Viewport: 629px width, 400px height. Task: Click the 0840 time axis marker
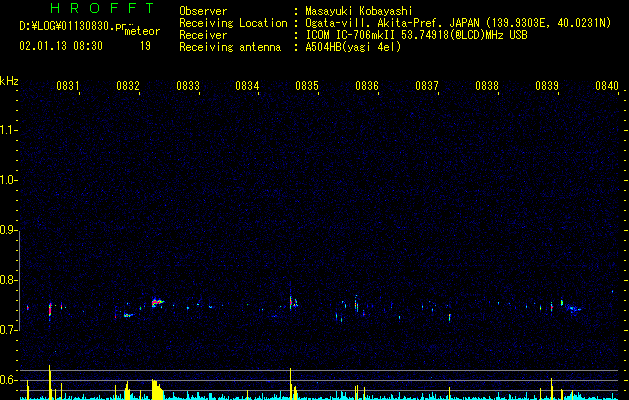pyautogui.click(x=607, y=86)
